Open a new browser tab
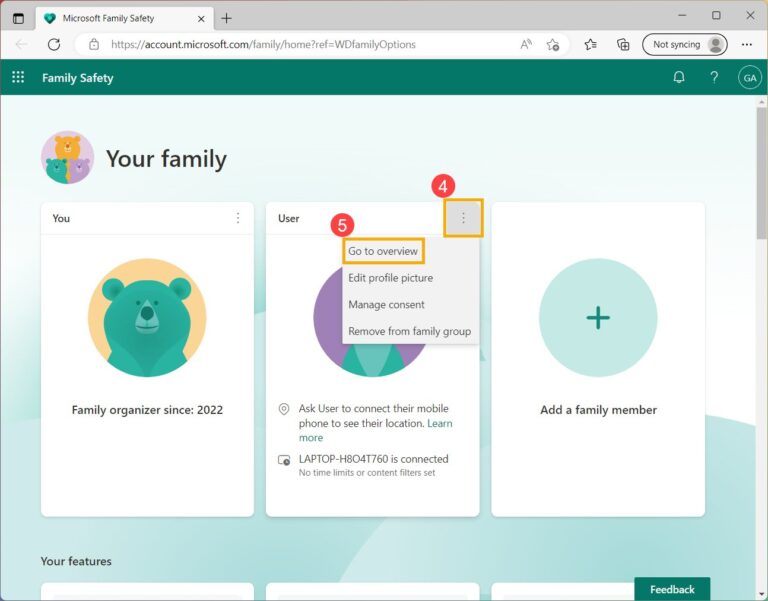768x601 pixels. 226,19
